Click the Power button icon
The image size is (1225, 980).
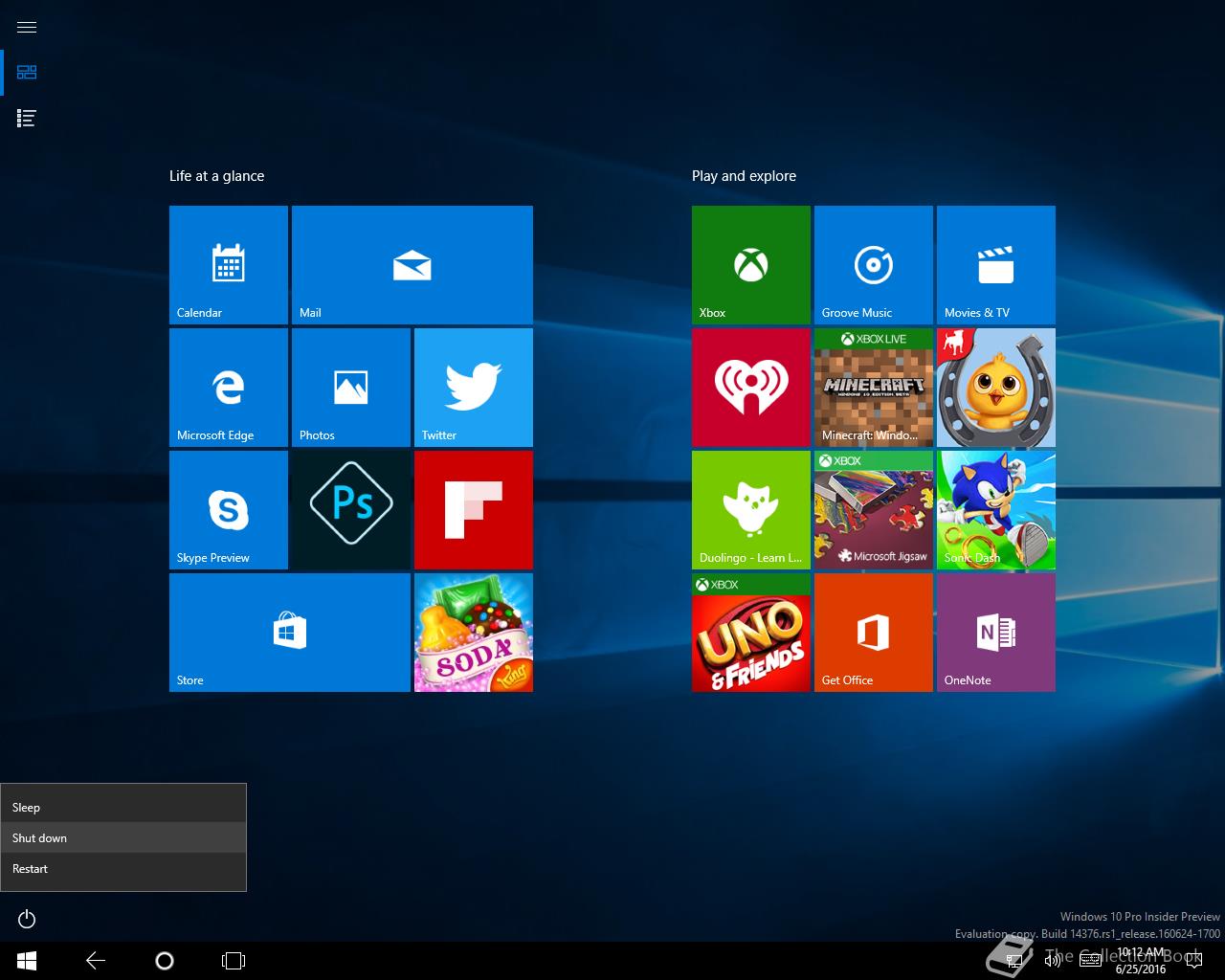click(x=27, y=919)
